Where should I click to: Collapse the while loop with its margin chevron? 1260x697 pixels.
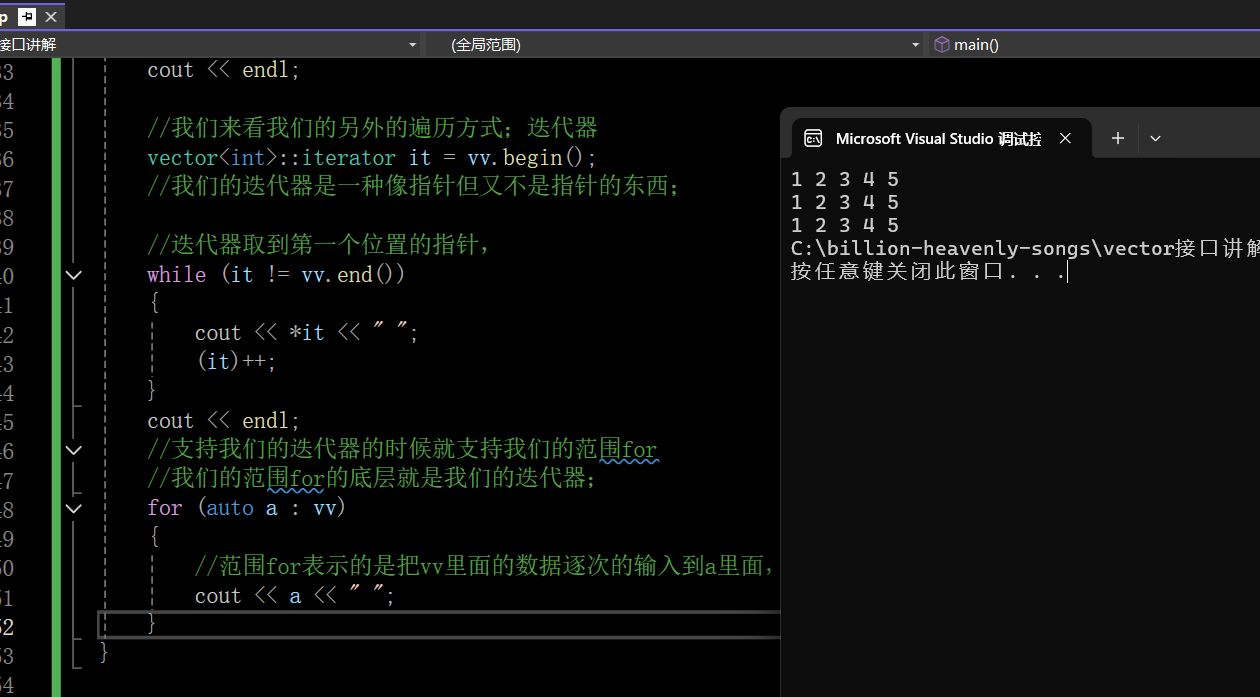[x=73, y=274]
